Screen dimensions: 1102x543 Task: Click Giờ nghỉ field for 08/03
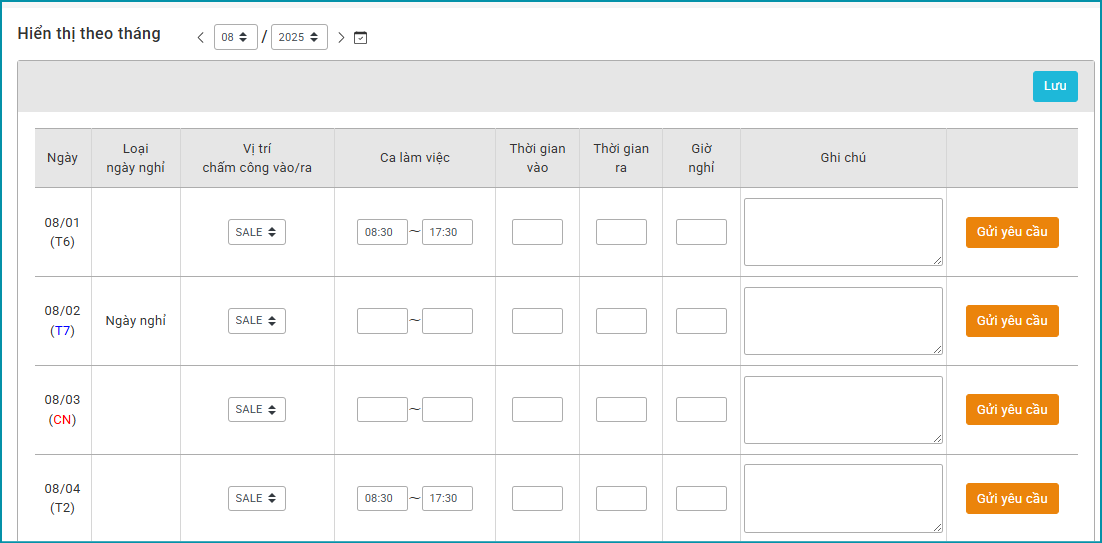pyautogui.click(x=701, y=409)
